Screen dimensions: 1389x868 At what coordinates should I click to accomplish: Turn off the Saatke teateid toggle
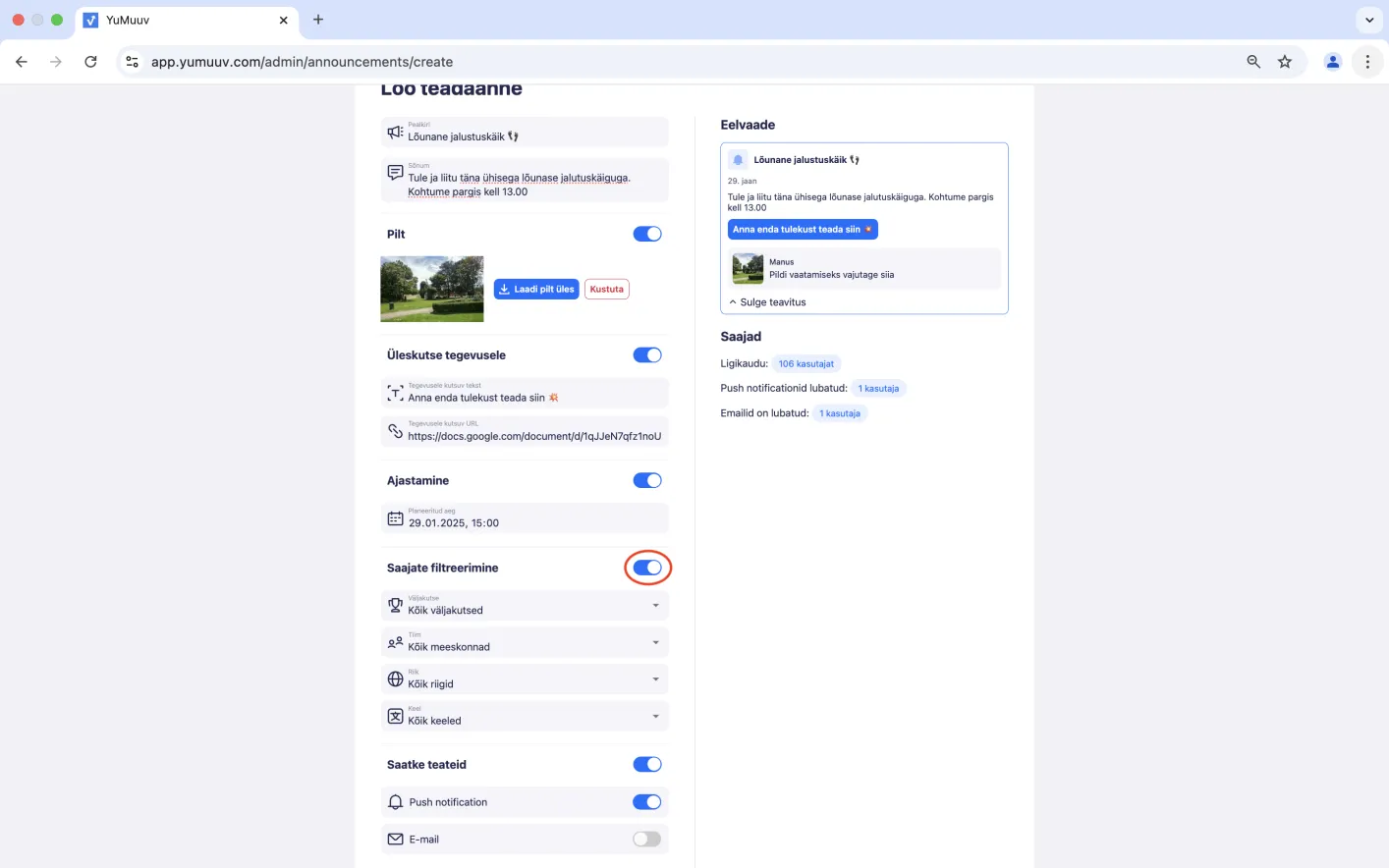click(647, 765)
